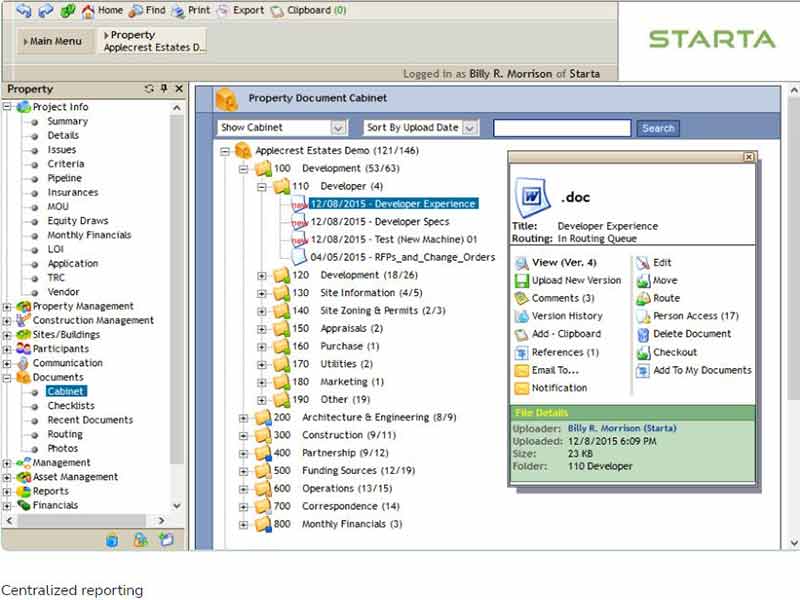Open the Sort By Upload Date dropdown
The image size is (800, 600).
click(x=470, y=128)
